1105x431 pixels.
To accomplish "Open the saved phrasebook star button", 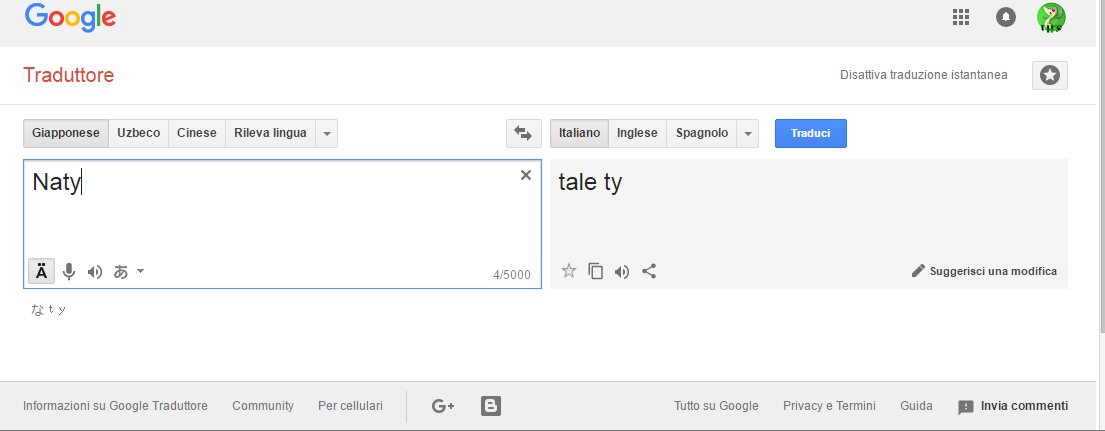I will [1050, 75].
